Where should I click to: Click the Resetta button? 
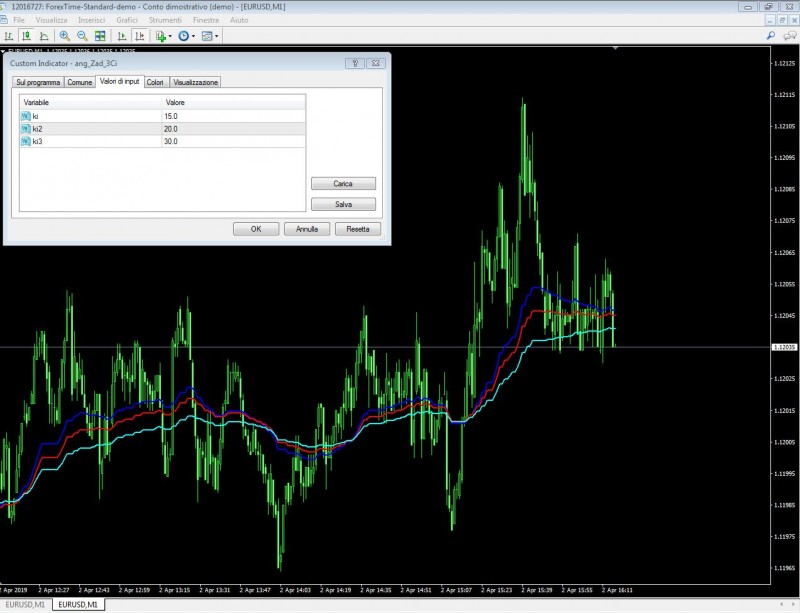point(358,229)
